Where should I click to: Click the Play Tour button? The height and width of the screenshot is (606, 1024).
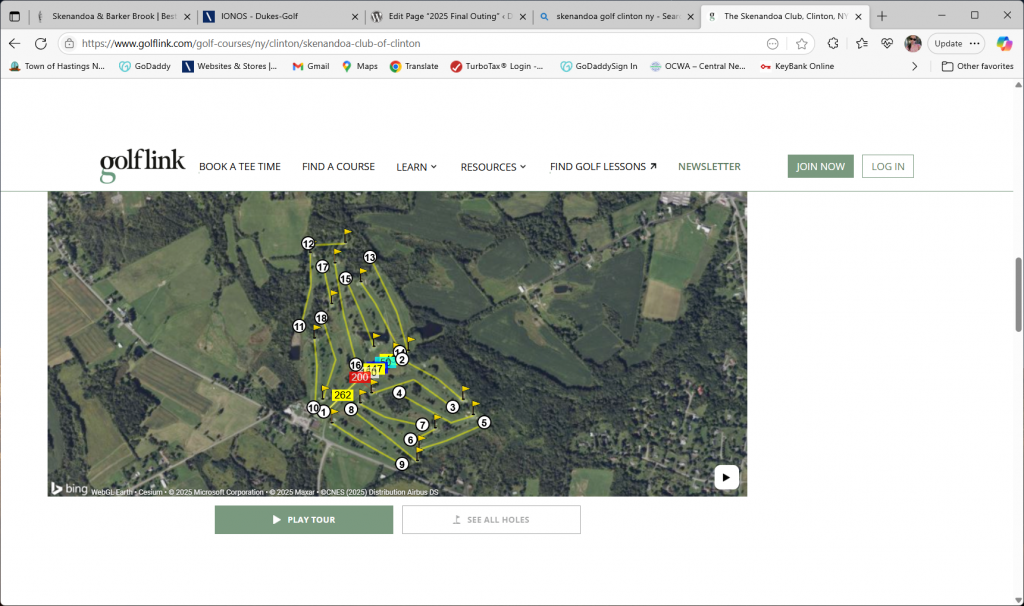tap(304, 520)
